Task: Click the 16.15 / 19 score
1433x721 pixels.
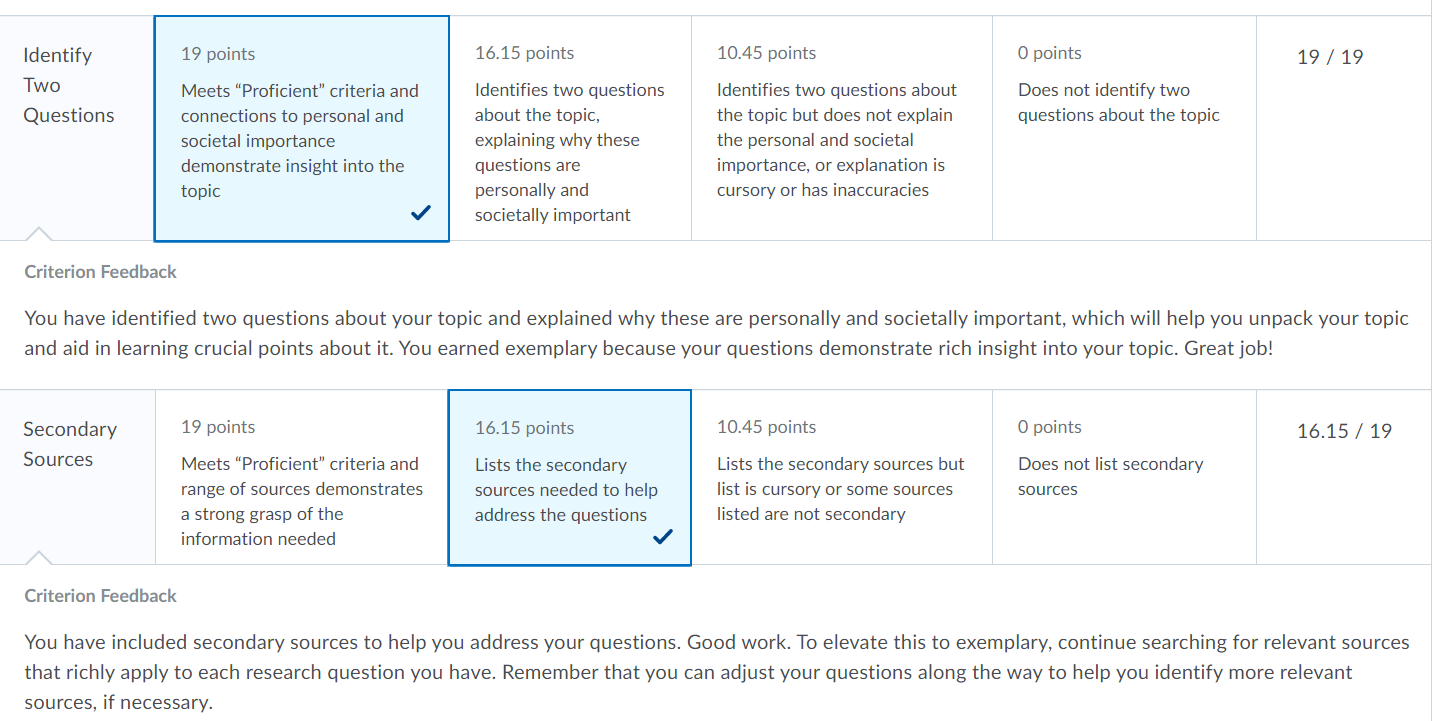Action: pos(1343,431)
